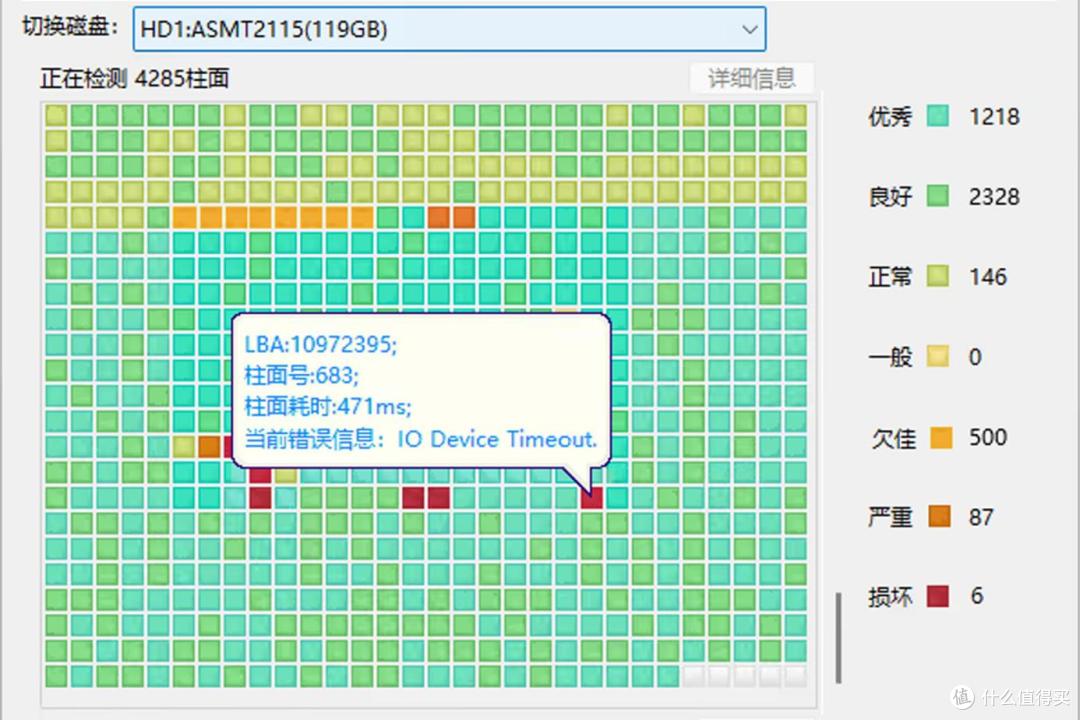
Task: Select the 柱面耗时:471ms tooltip line
Action: (x=328, y=407)
